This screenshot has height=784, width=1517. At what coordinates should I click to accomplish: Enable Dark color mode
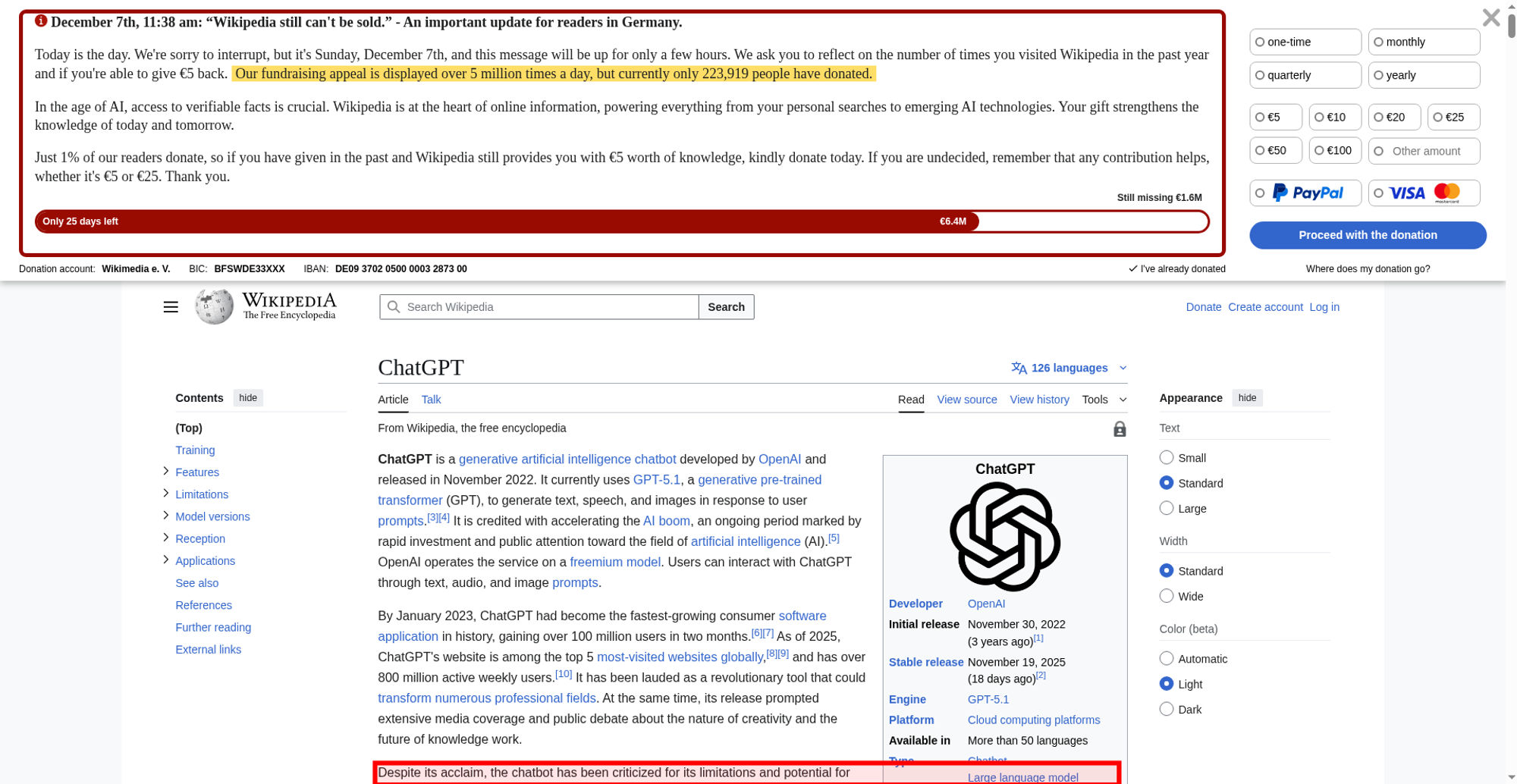(x=1166, y=709)
